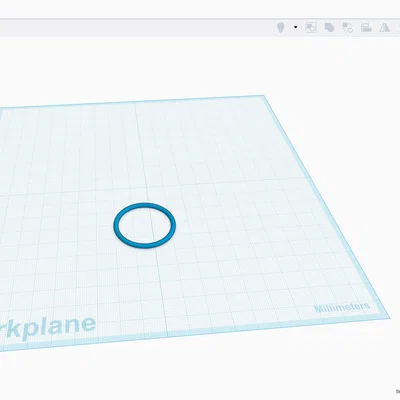This screenshot has width=400, height=400.
Task: Click the Show All lightbulb icon
Action: 281,27
